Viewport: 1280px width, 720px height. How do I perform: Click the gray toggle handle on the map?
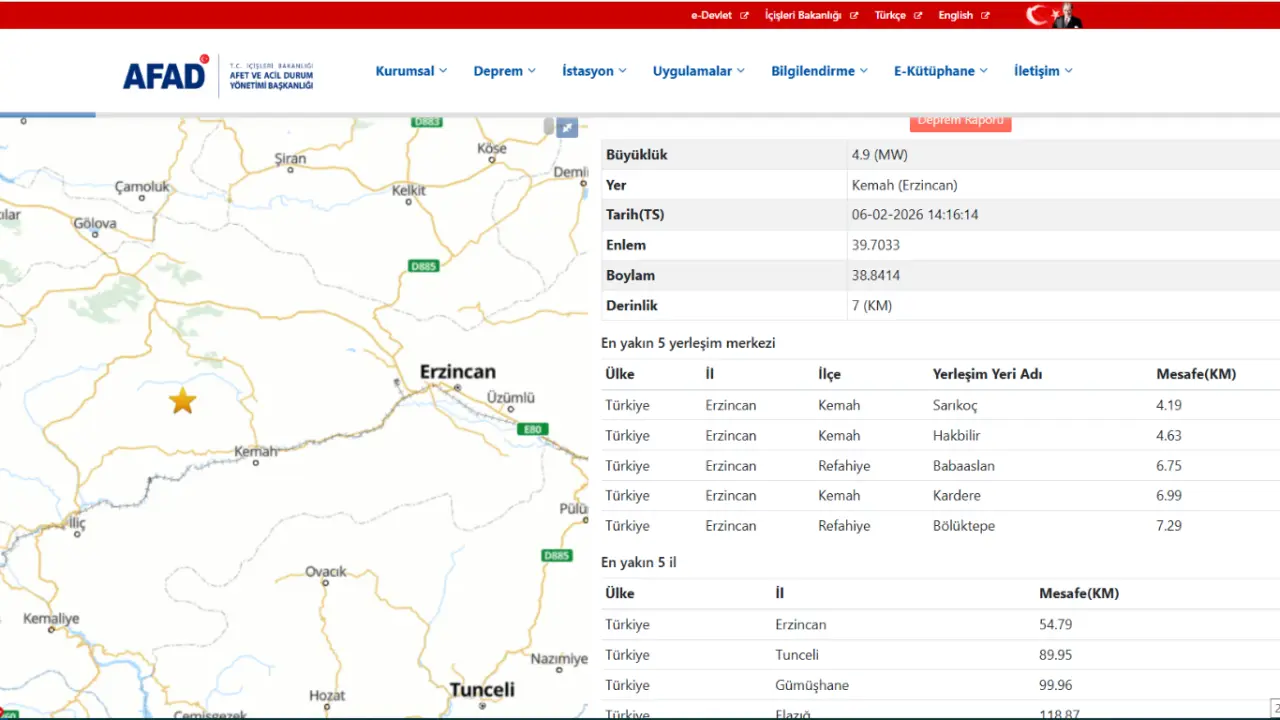coord(548,126)
